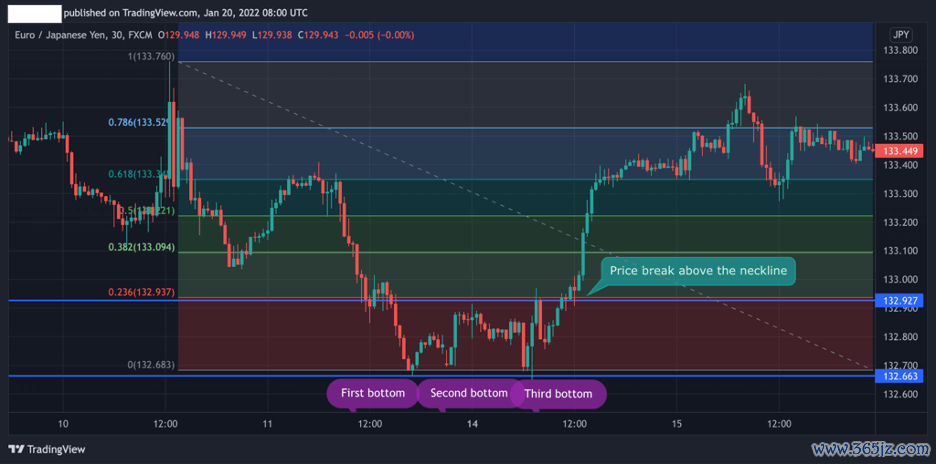Click the TradingView logo
This screenshot has width=936, height=464.
47,449
